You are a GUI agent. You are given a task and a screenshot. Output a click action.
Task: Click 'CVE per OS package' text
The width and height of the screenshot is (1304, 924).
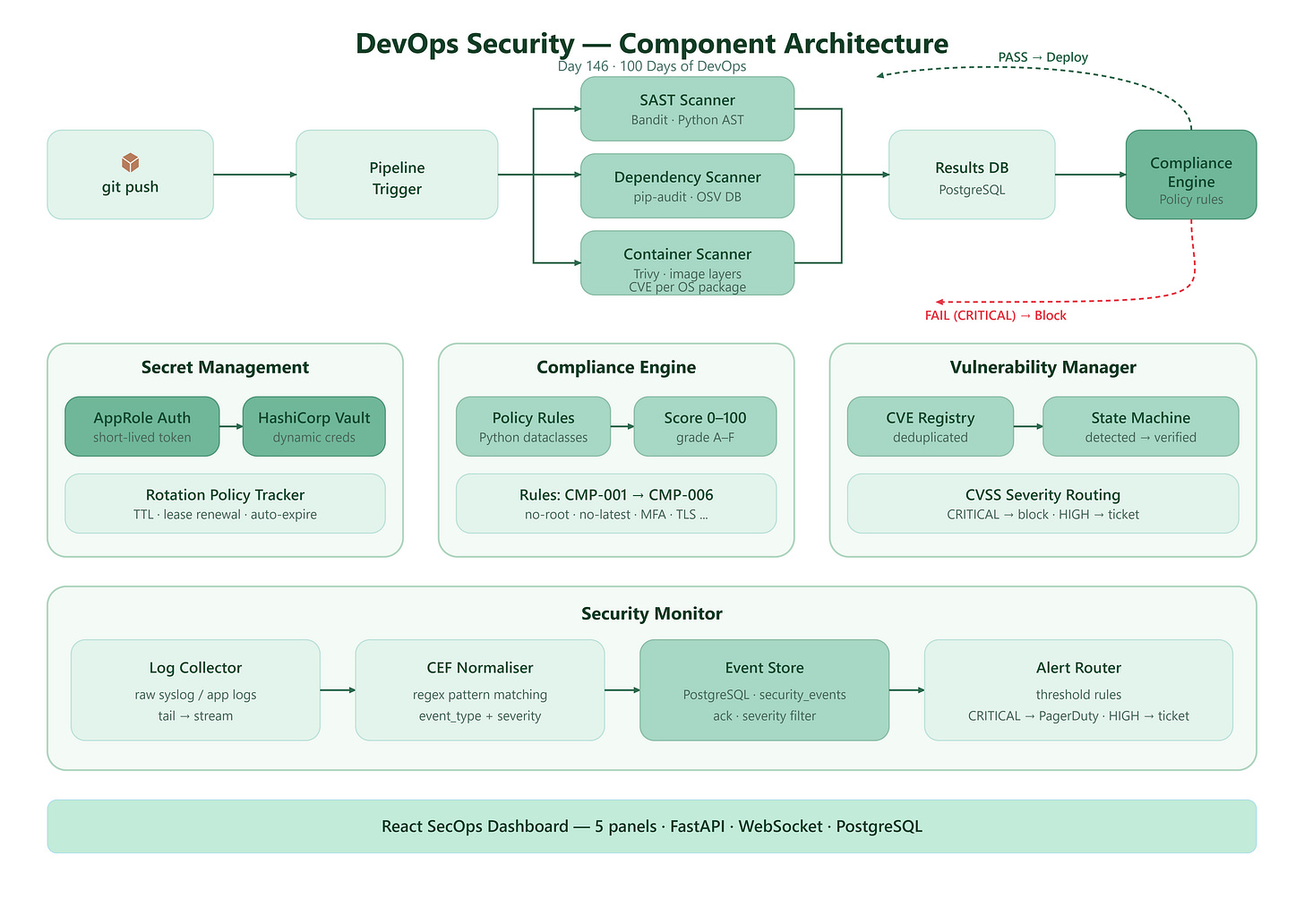tap(687, 287)
